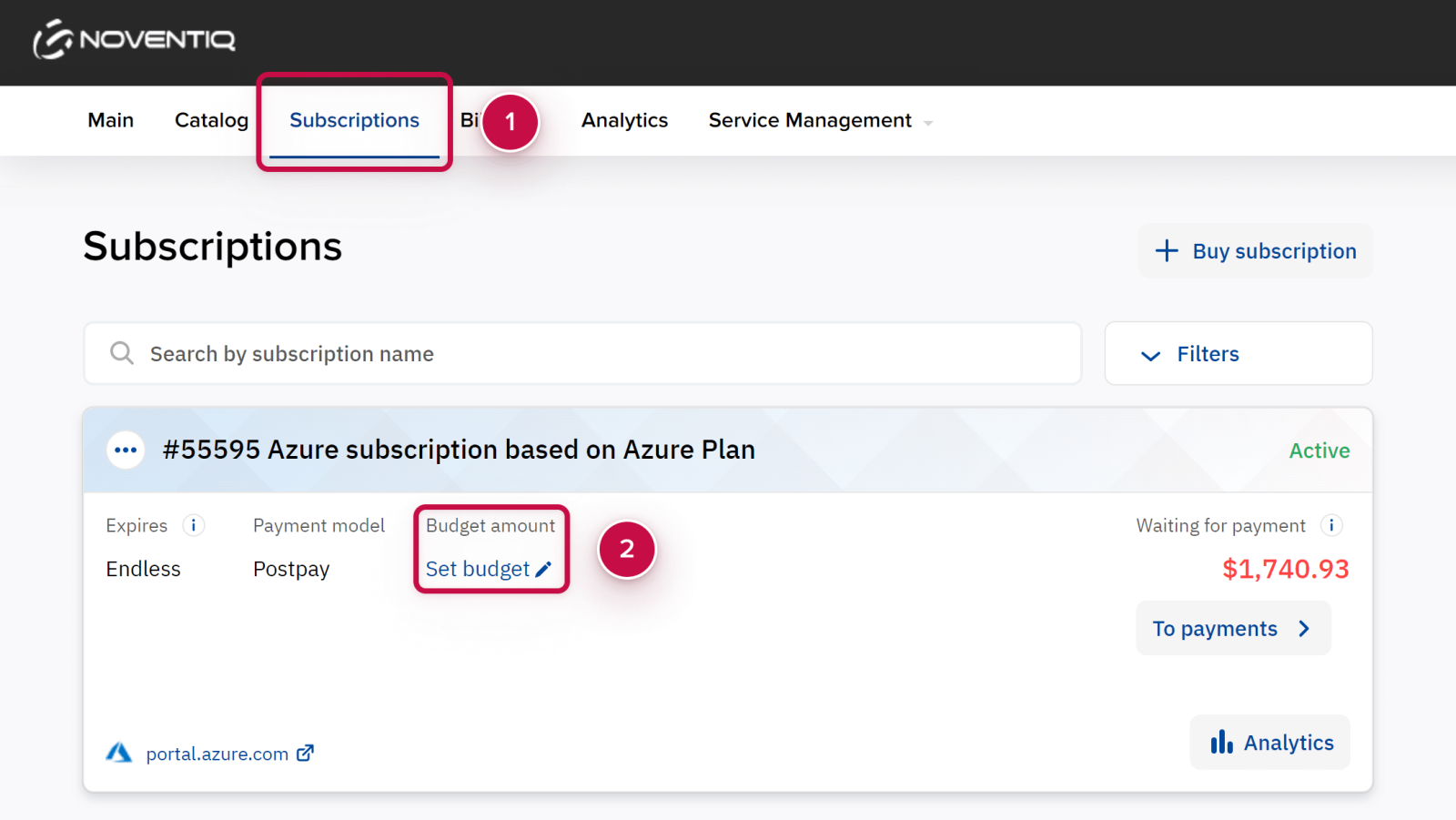Open the Catalog tab
1456x820 pixels.
pos(211,121)
